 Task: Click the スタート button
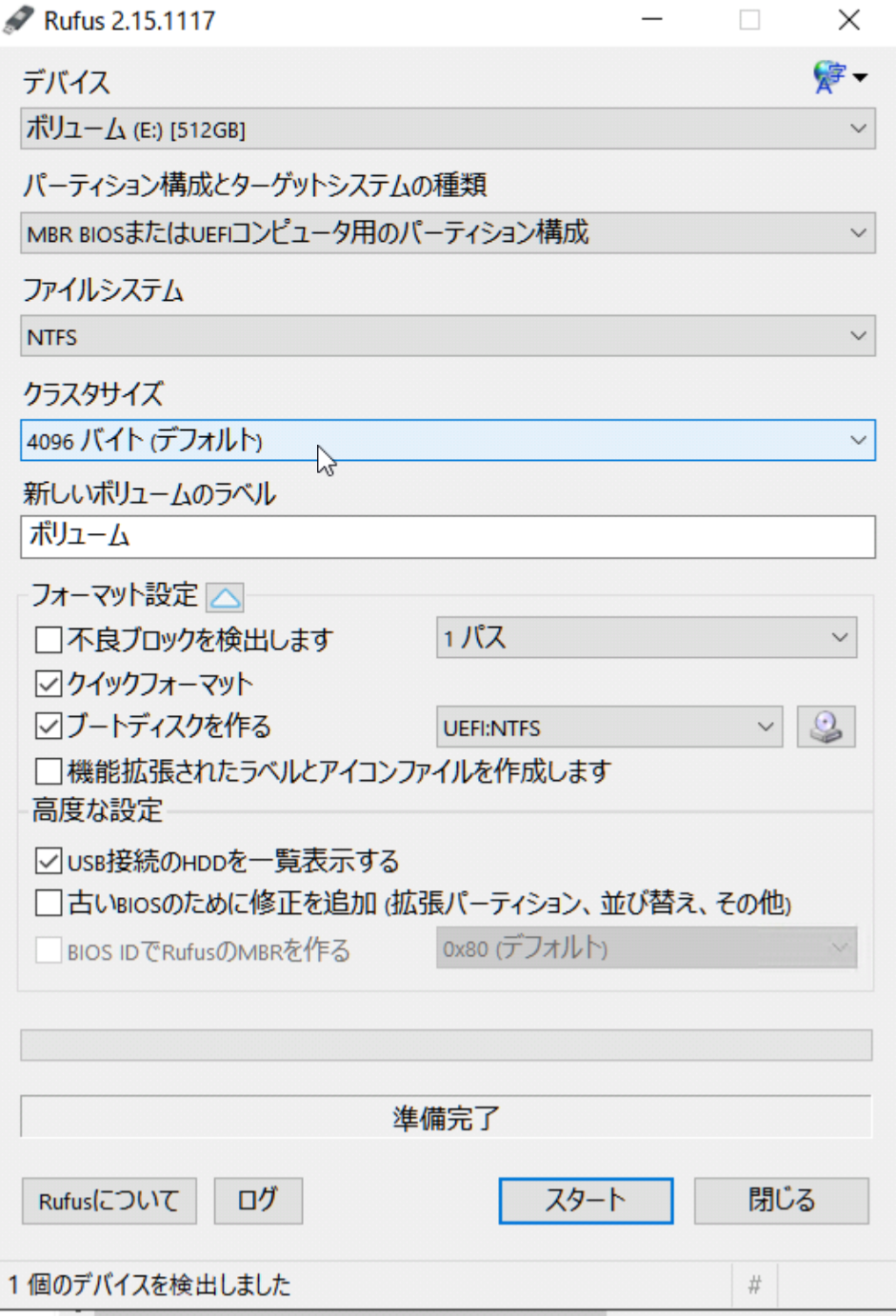coord(586,1201)
